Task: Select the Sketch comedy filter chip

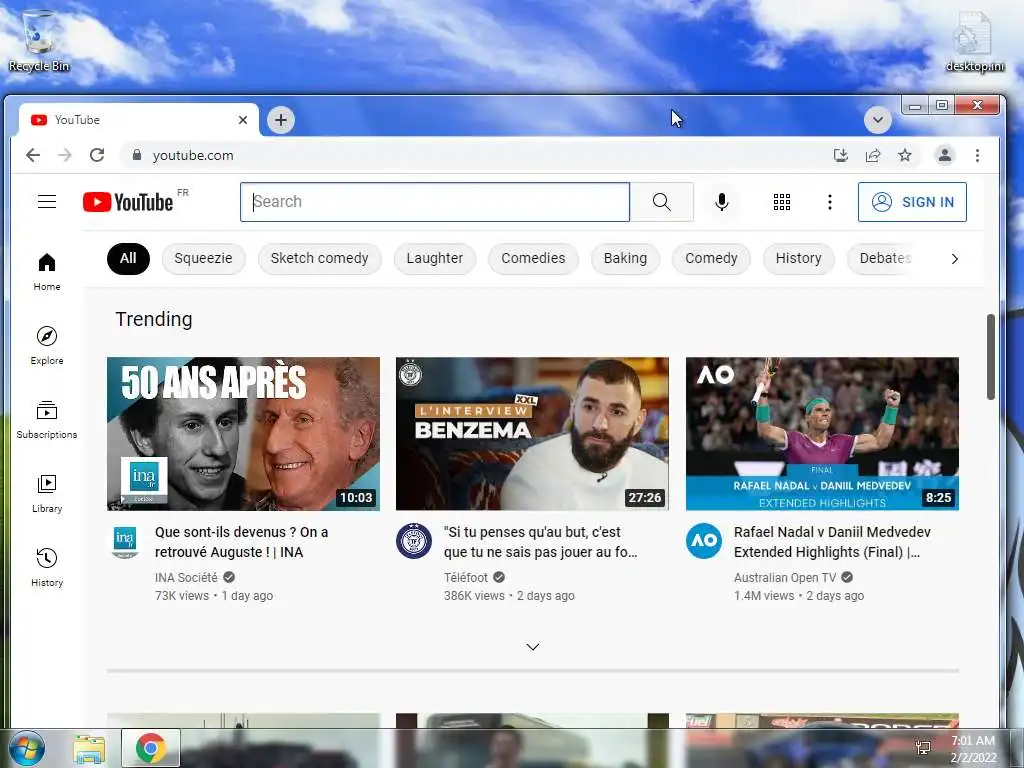Action: (x=319, y=259)
